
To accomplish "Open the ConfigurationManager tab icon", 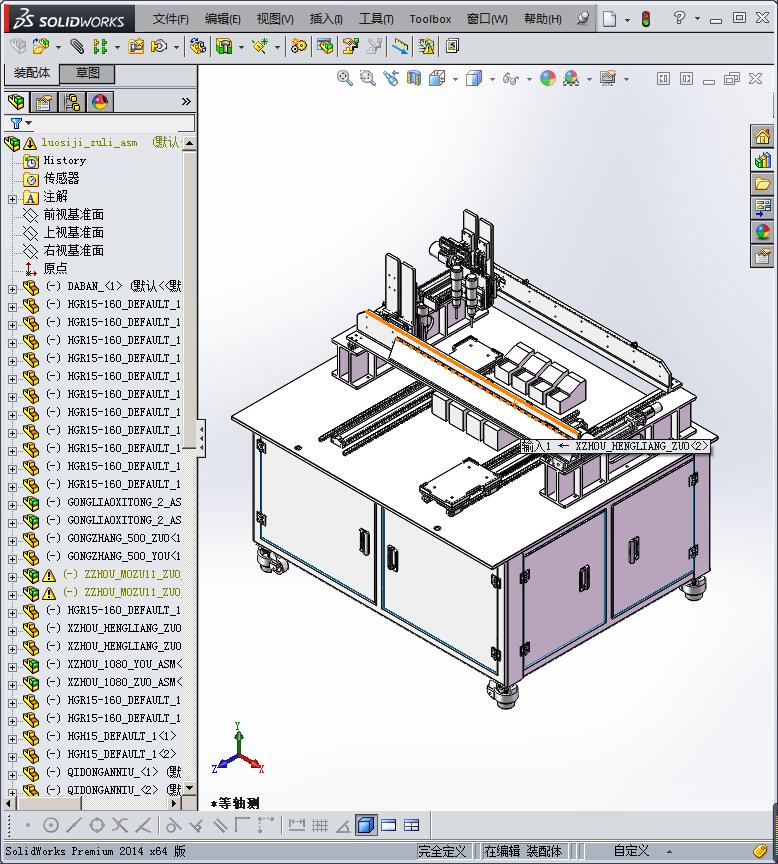I will 72,102.
